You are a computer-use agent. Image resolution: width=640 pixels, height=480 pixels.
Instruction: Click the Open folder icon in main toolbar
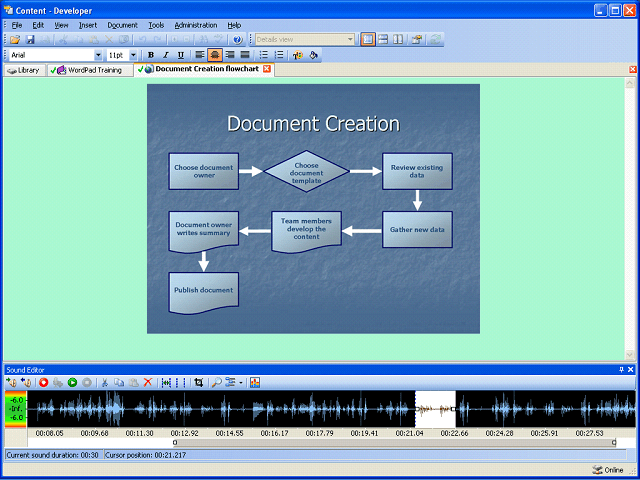point(15,39)
